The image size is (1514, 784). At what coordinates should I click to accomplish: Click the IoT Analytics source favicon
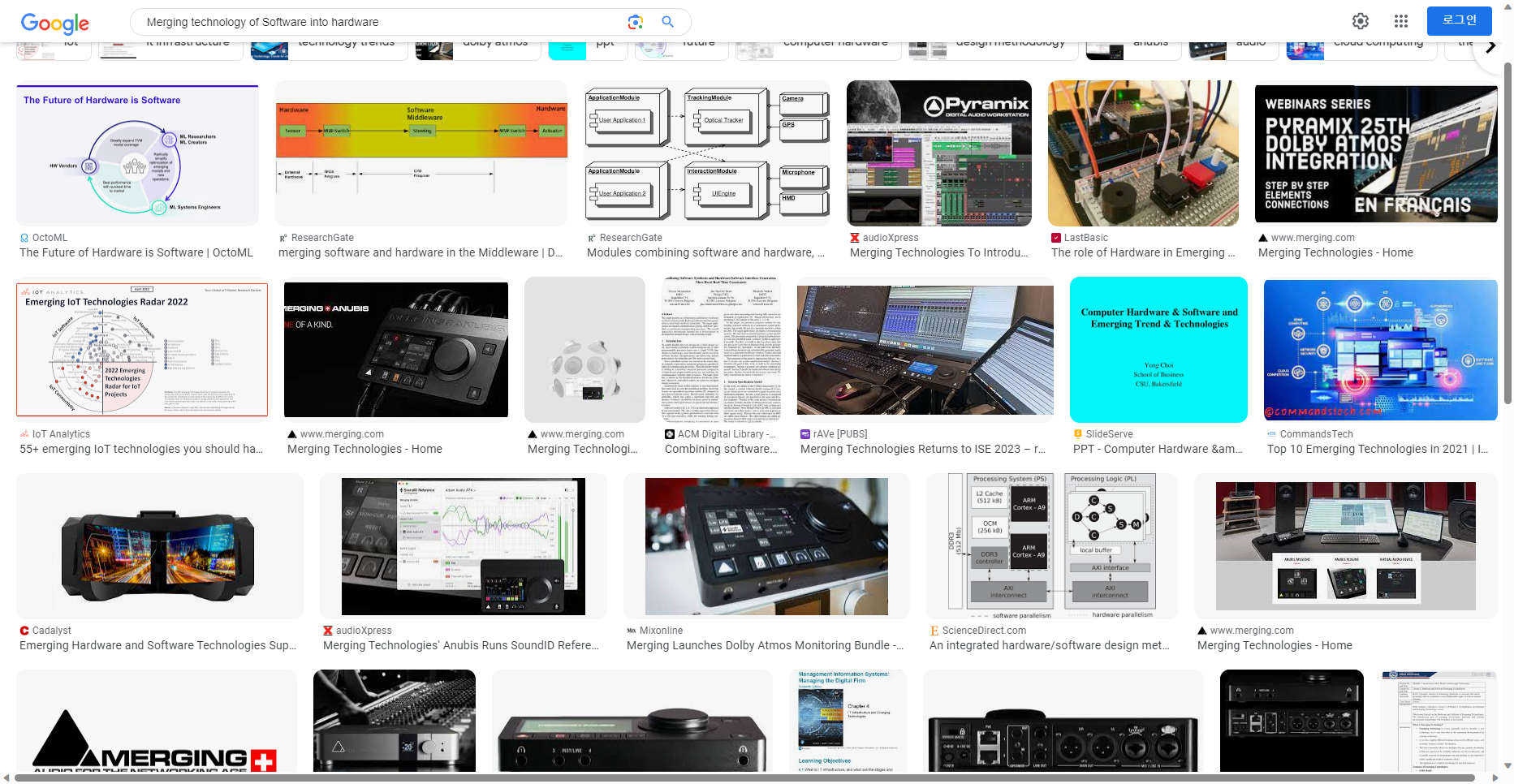point(24,434)
